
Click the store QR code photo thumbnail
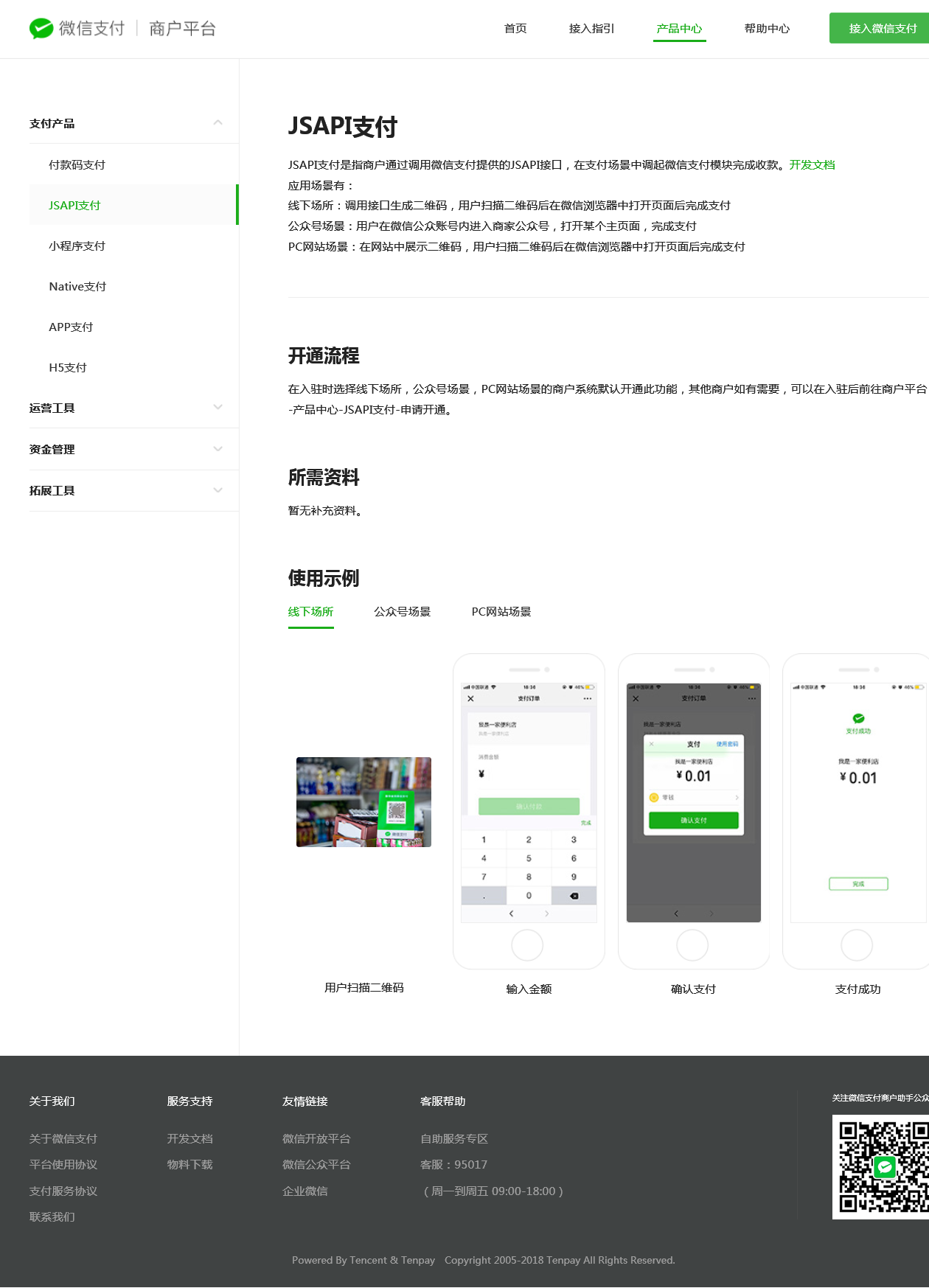(x=363, y=802)
